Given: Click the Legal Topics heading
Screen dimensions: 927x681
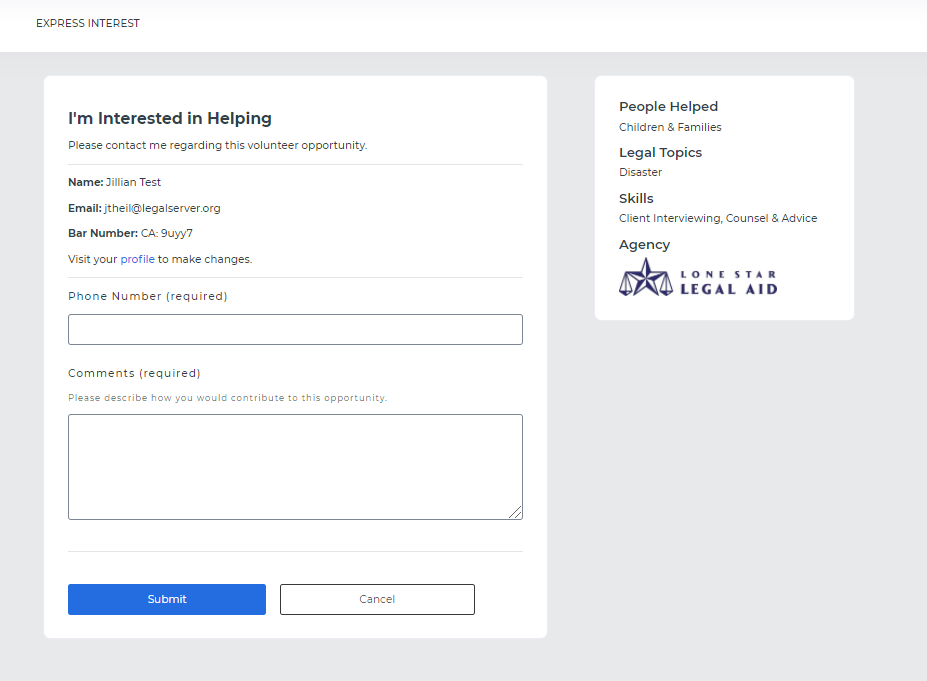Looking at the screenshot, I should click(660, 153).
